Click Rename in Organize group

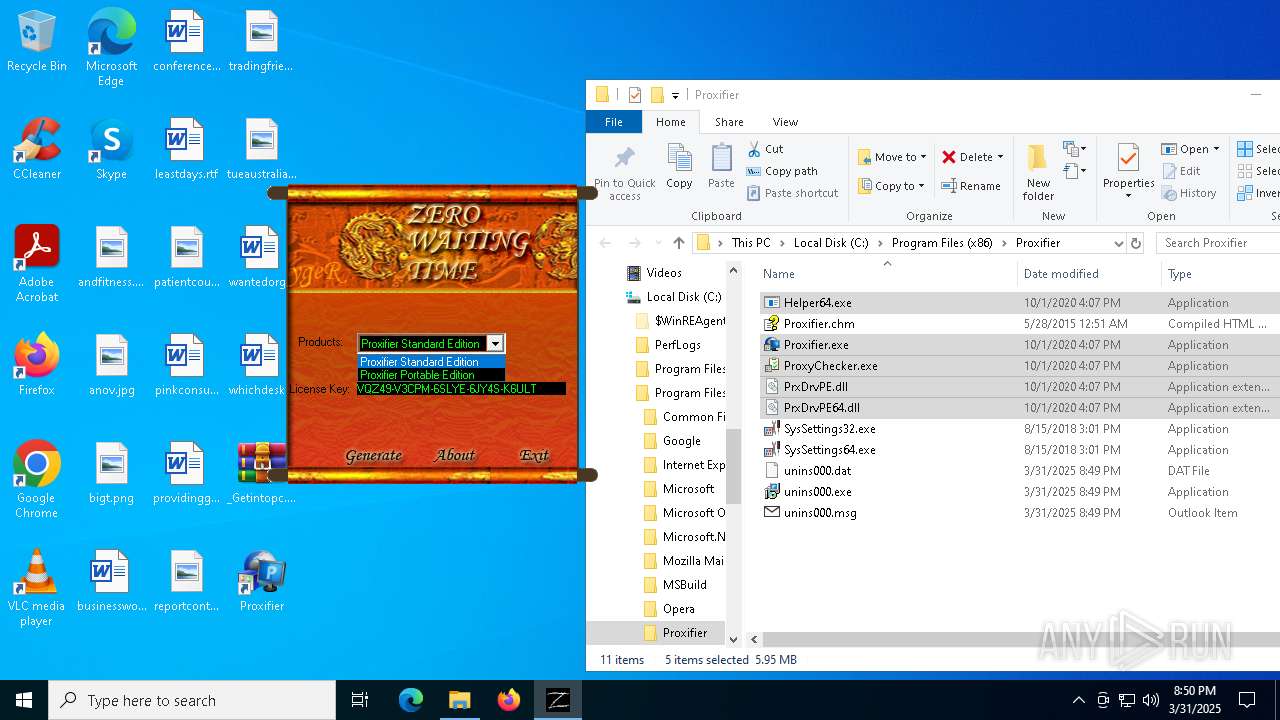point(971,186)
